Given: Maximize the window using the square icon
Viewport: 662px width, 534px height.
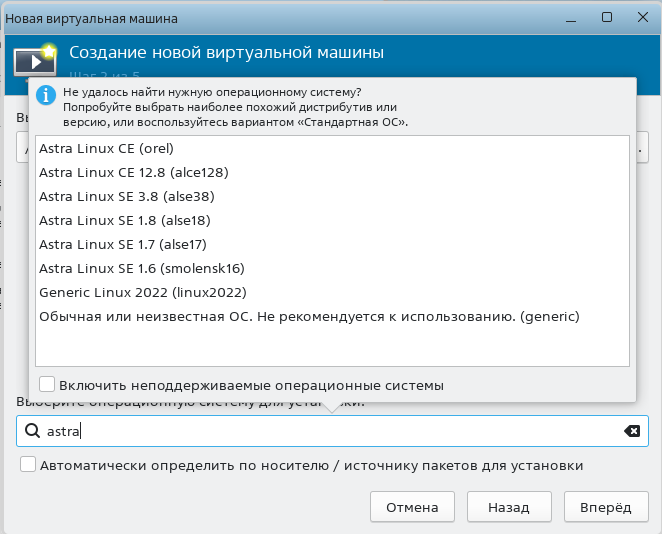Looking at the screenshot, I should (x=606, y=18).
